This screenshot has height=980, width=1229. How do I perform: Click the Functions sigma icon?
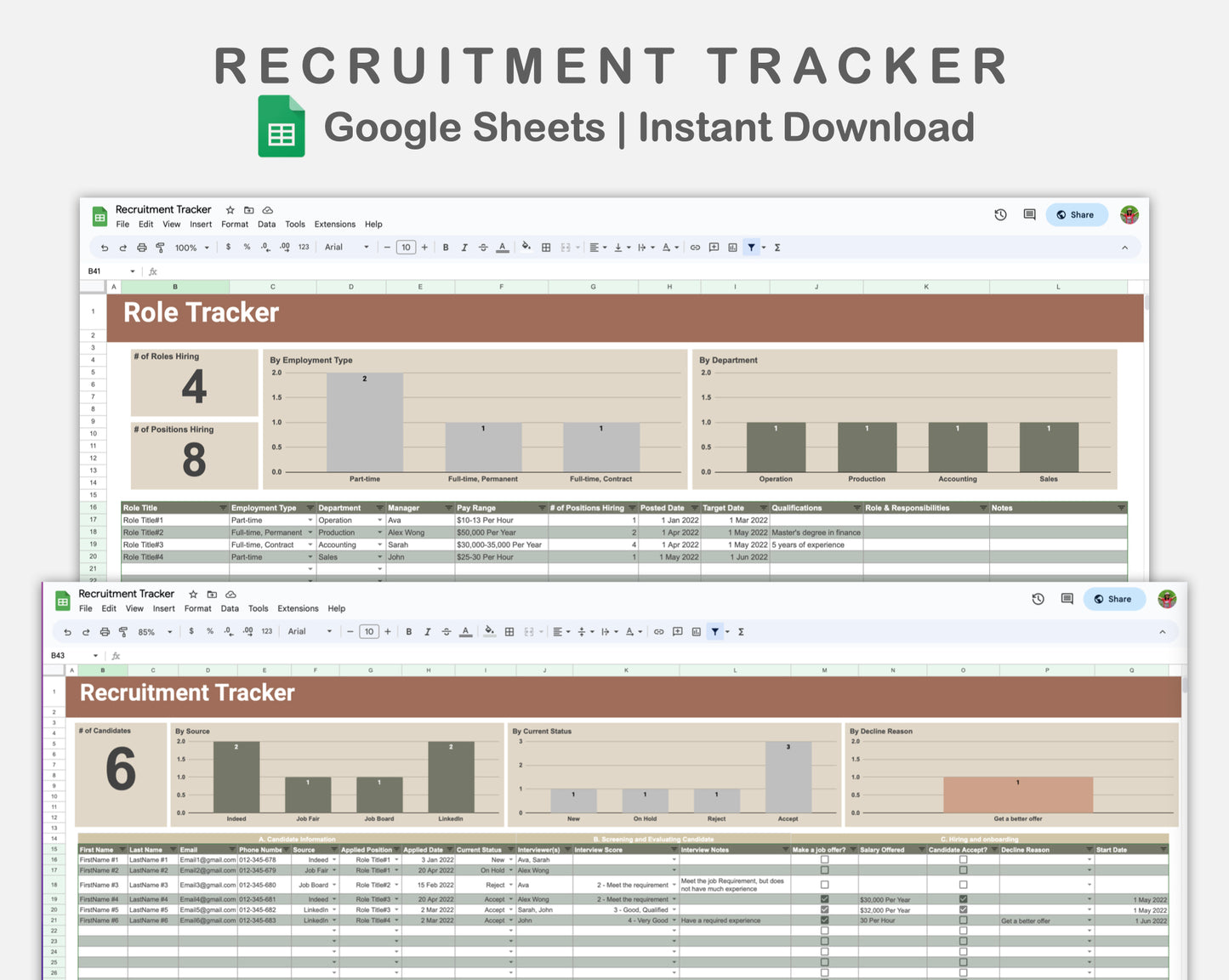pos(741,631)
